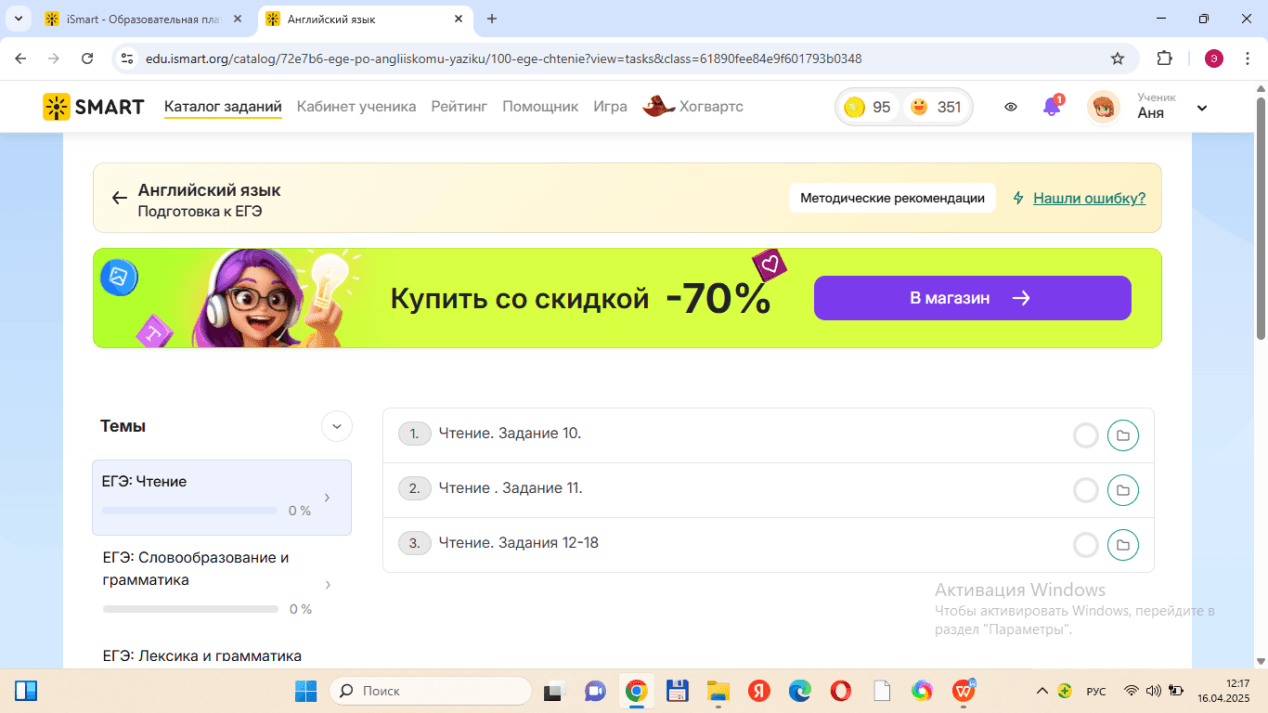Open folder icon for Чтение. Задание 10
The width and height of the screenshot is (1268, 713).
[1123, 435]
